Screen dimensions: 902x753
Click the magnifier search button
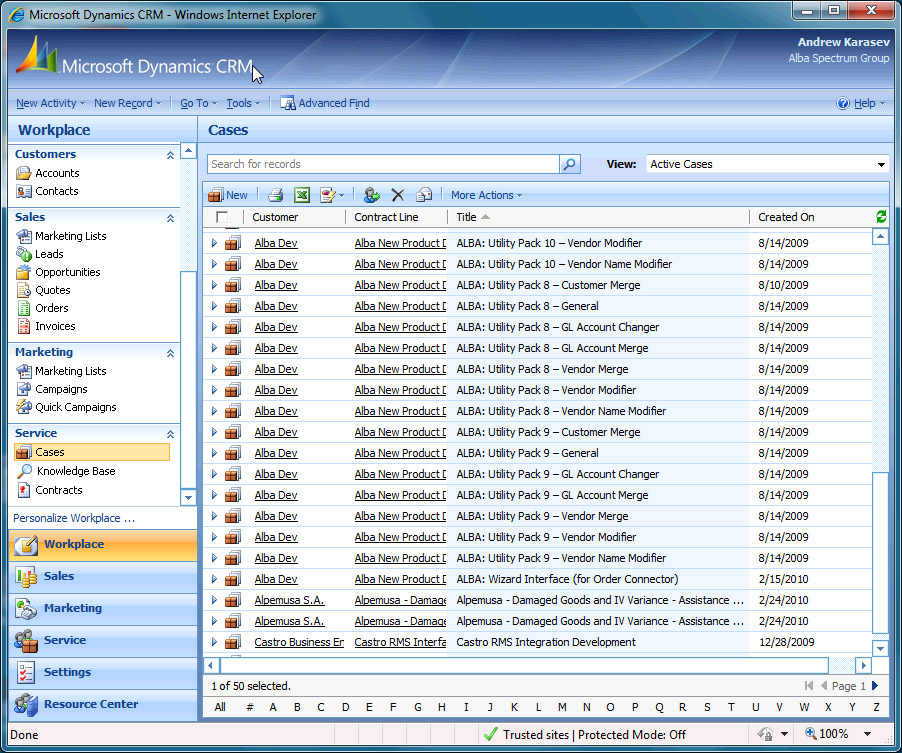click(x=570, y=164)
